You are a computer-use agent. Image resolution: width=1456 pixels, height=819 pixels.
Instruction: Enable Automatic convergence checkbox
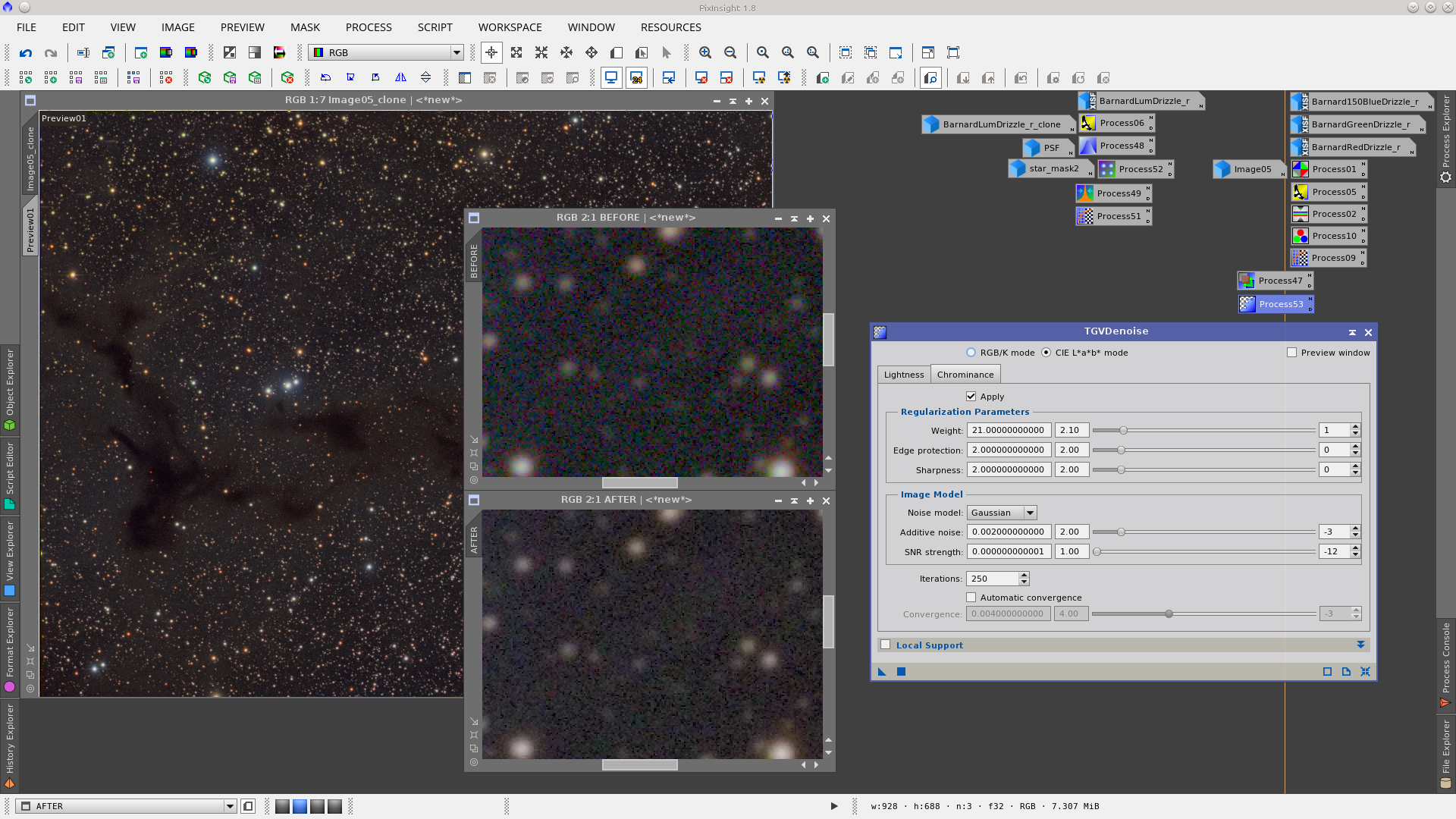971,598
